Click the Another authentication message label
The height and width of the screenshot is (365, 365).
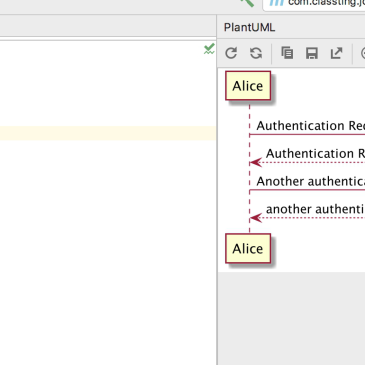[x=310, y=181]
